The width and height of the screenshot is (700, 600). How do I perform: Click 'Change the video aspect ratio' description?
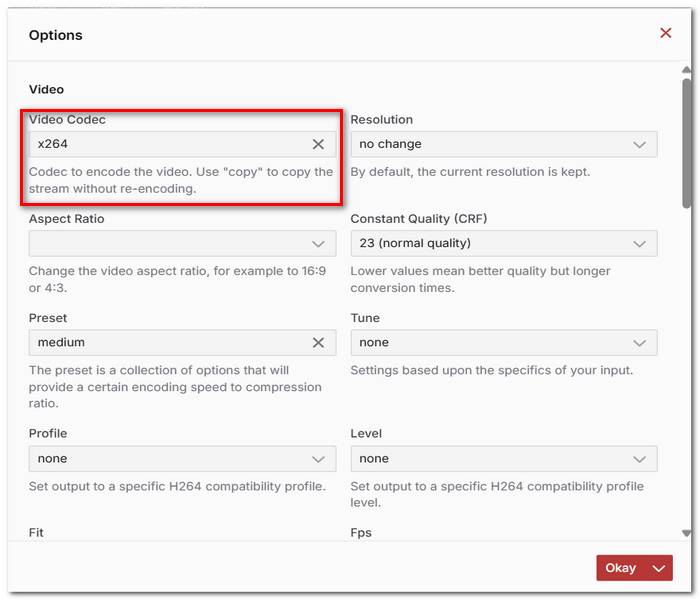178,279
